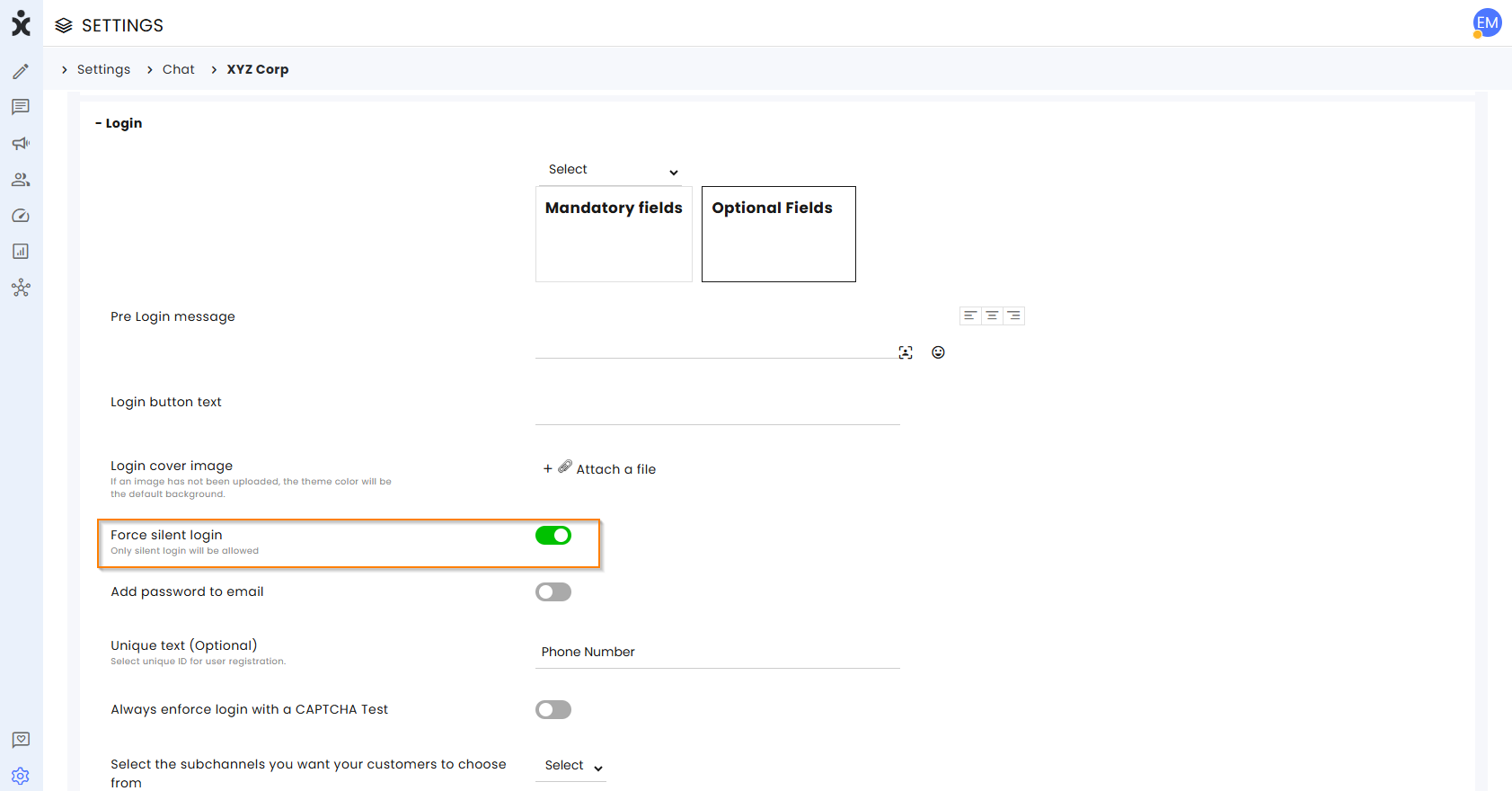Go to Chat breadcrumb
The height and width of the screenshot is (791, 1512).
point(178,69)
